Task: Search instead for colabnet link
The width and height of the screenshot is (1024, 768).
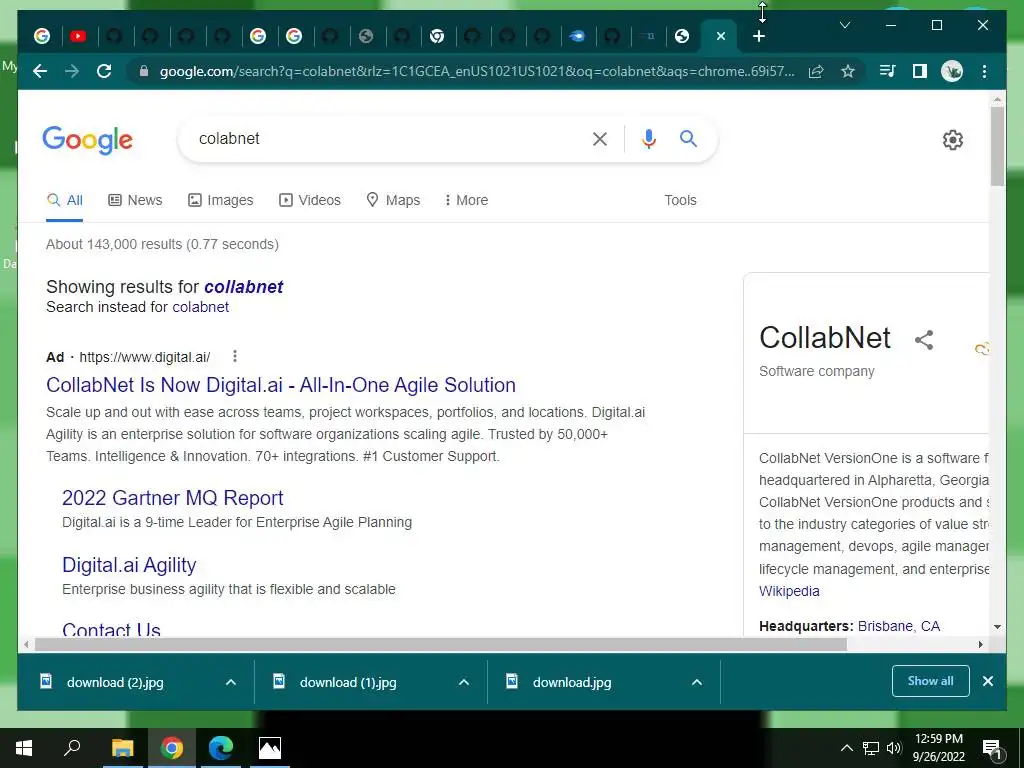Action: (x=200, y=307)
